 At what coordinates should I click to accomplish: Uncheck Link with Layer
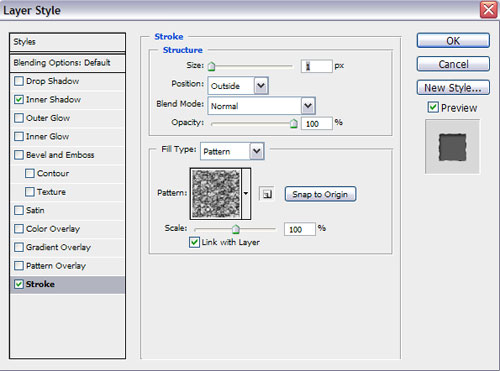(194, 242)
